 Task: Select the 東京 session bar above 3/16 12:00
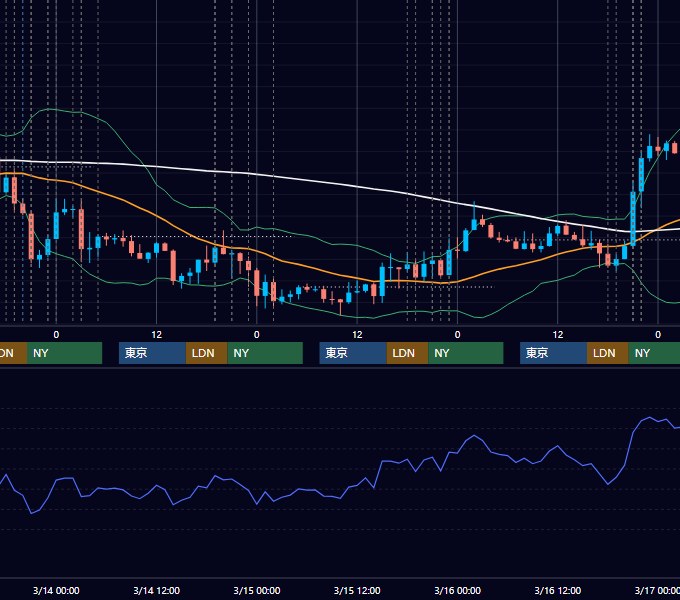click(553, 353)
